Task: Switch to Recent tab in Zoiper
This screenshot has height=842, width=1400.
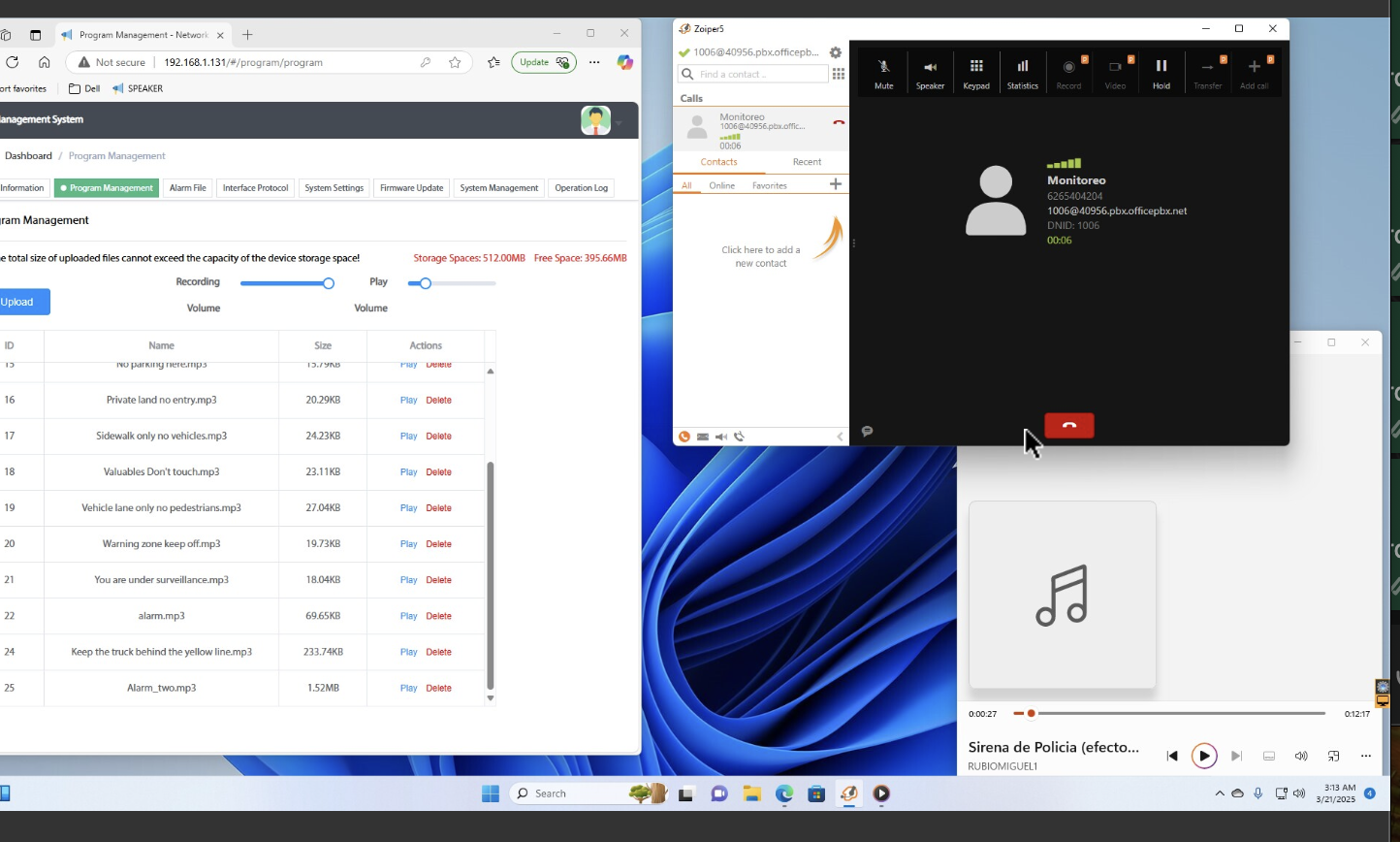Action: (807, 162)
